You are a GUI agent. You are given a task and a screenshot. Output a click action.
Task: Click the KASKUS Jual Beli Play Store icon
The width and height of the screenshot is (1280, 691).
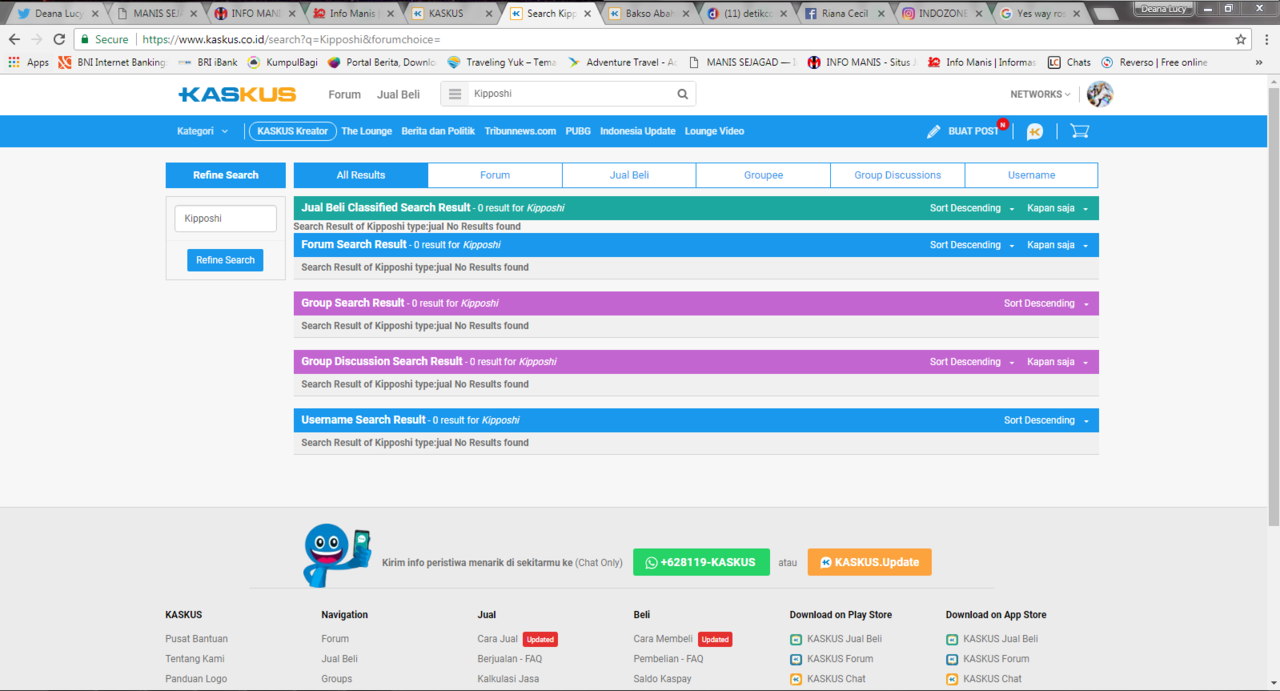(x=796, y=639)
